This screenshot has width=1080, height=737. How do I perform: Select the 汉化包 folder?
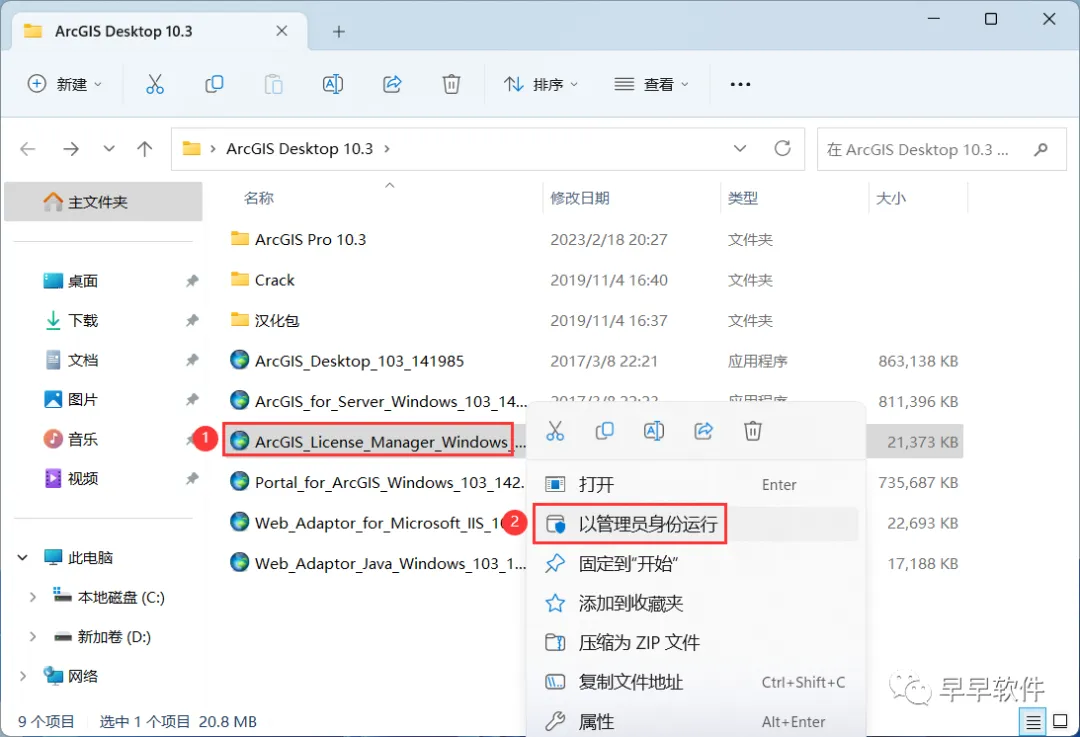[x=277, y=320]
